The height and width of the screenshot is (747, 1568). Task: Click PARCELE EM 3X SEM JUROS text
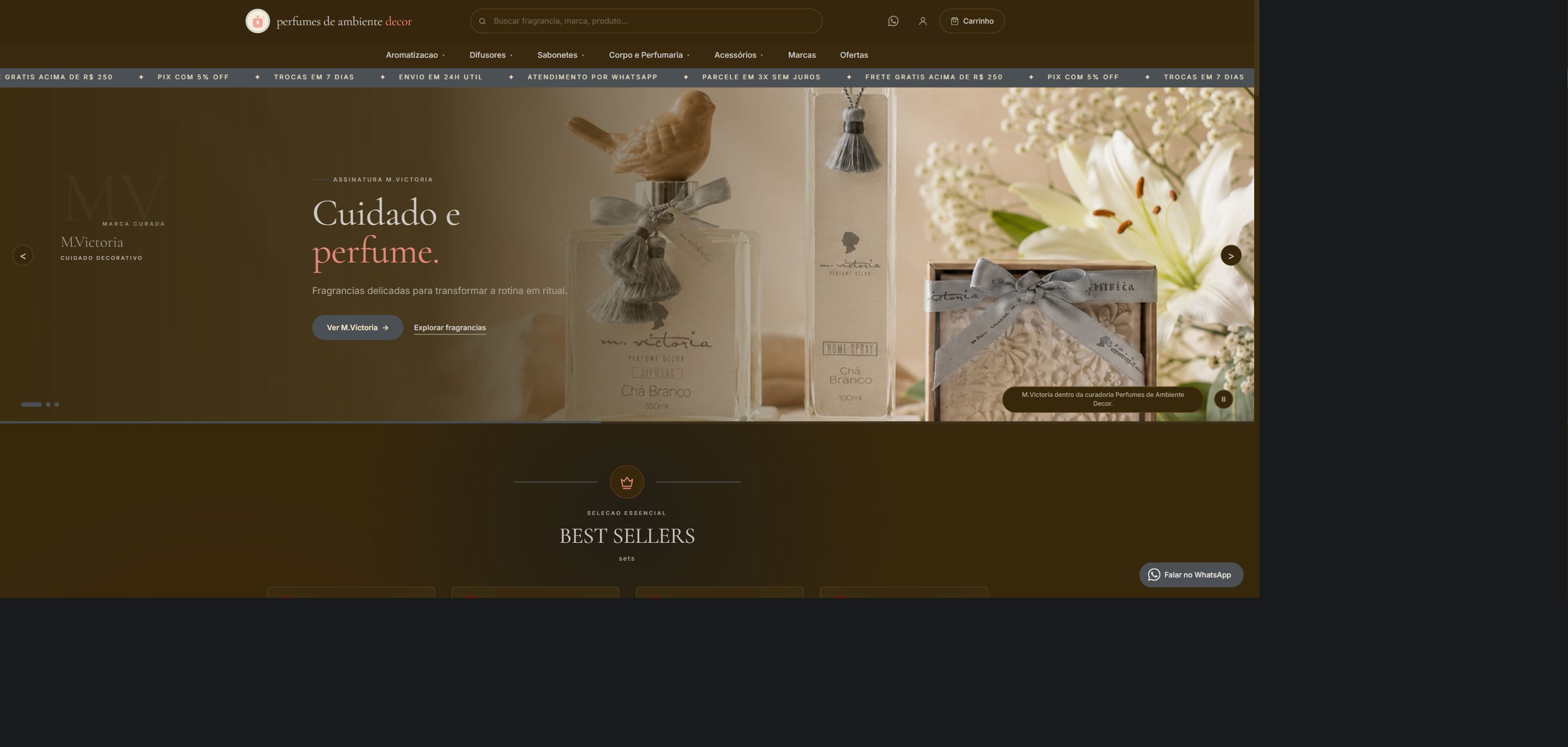pos(761,77)
